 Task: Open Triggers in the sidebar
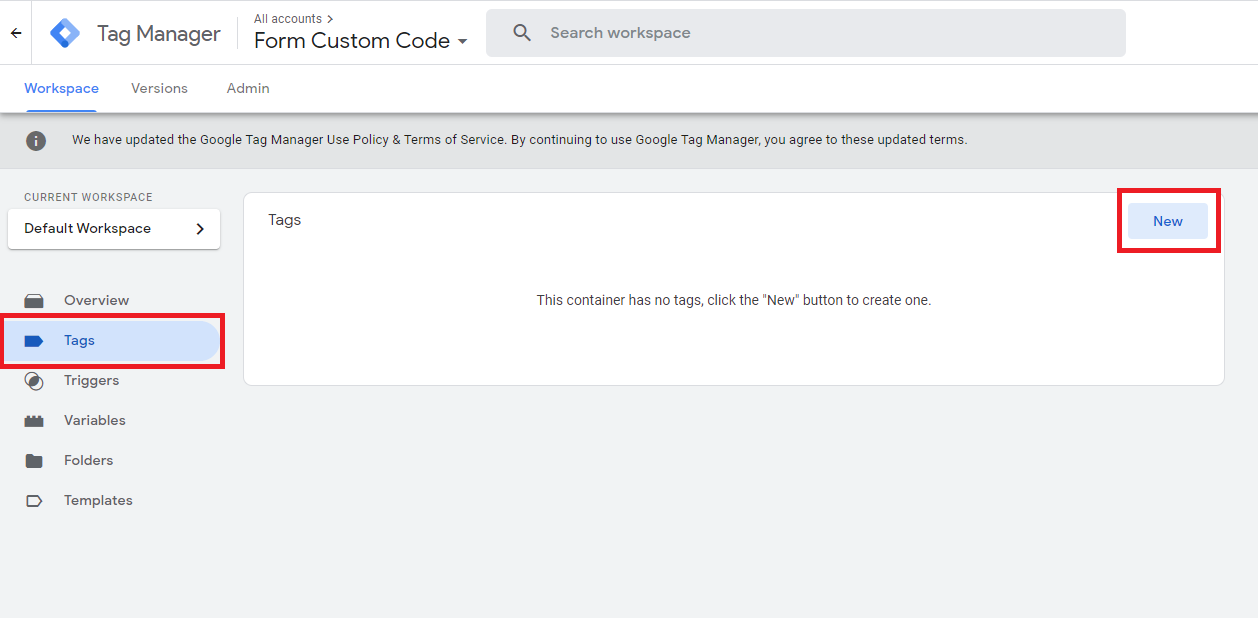coord(112,381)
